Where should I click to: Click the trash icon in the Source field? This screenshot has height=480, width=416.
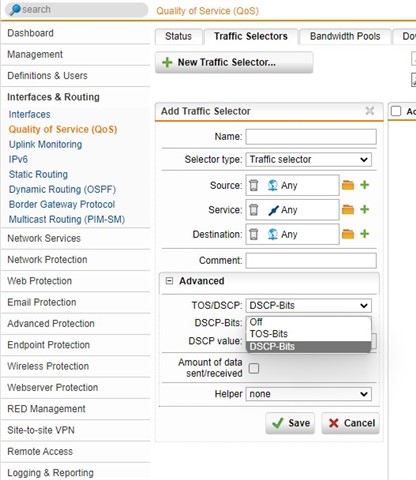point(254,185)
